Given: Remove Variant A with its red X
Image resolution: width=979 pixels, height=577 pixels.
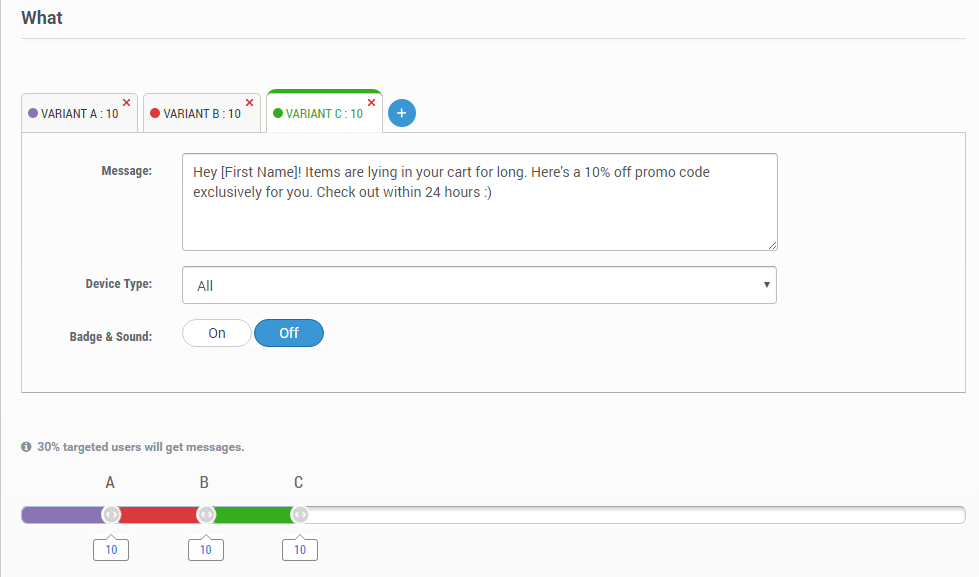Looking at the screenshot, I should pos(126,103).
